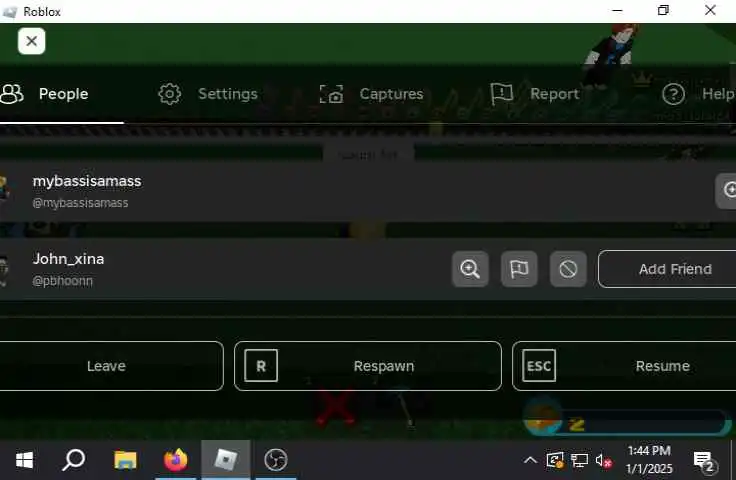Close the Roblox menu with X button
This screenshot has width=736, height=480.
(31, 41)
